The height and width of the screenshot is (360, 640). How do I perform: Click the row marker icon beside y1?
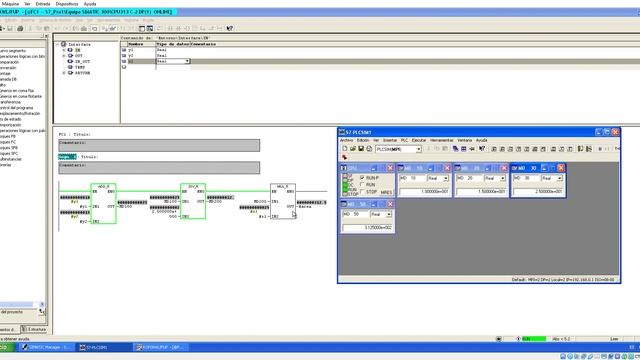pyautogui.click(x=124, y=50)
